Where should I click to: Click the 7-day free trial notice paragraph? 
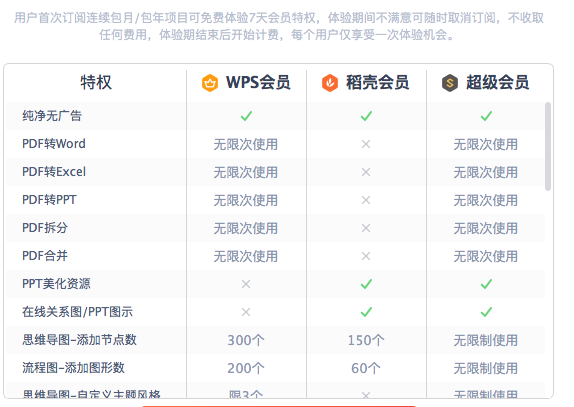279,26
